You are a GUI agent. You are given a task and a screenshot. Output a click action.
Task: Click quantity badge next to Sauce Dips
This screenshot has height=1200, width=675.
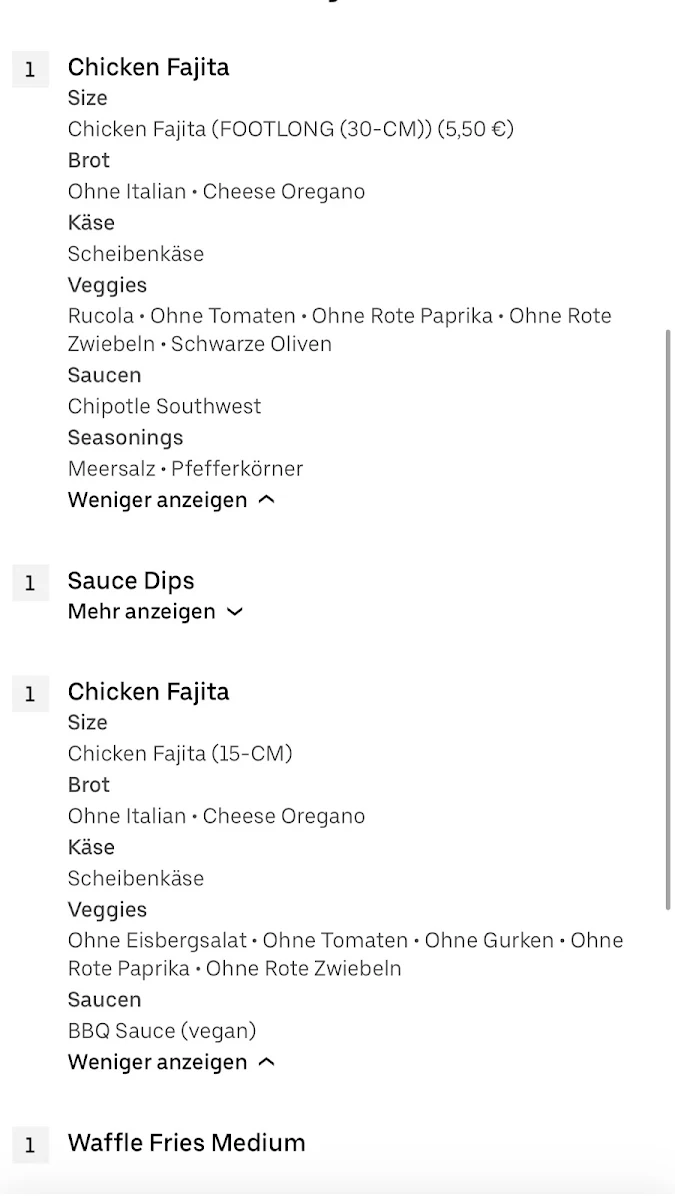click(x=30, y=582)
